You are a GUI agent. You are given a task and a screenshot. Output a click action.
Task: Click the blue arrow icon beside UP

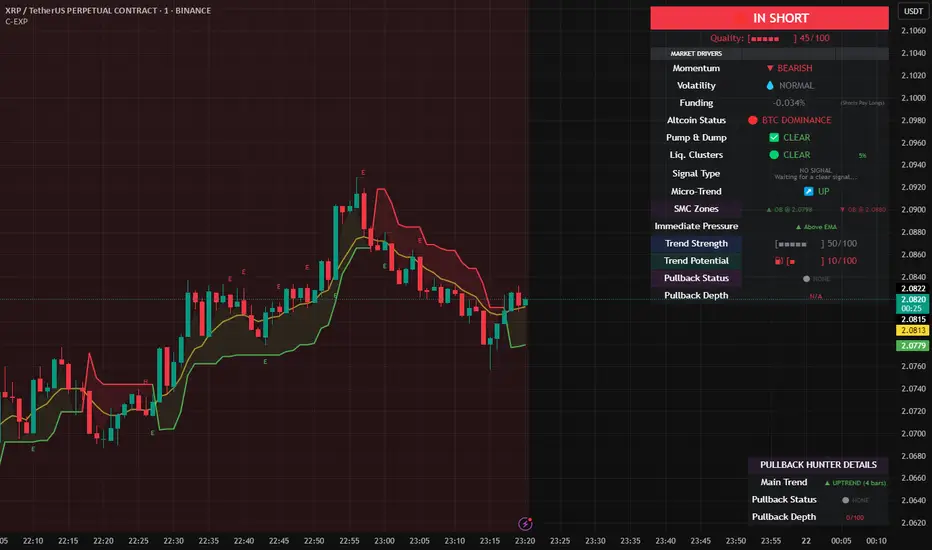[808, 191]
